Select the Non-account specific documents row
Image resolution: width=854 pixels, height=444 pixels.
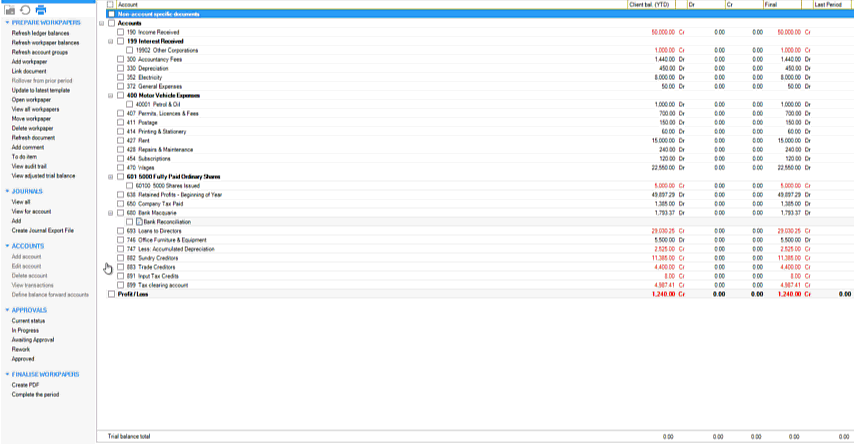(x=160, y=14)
